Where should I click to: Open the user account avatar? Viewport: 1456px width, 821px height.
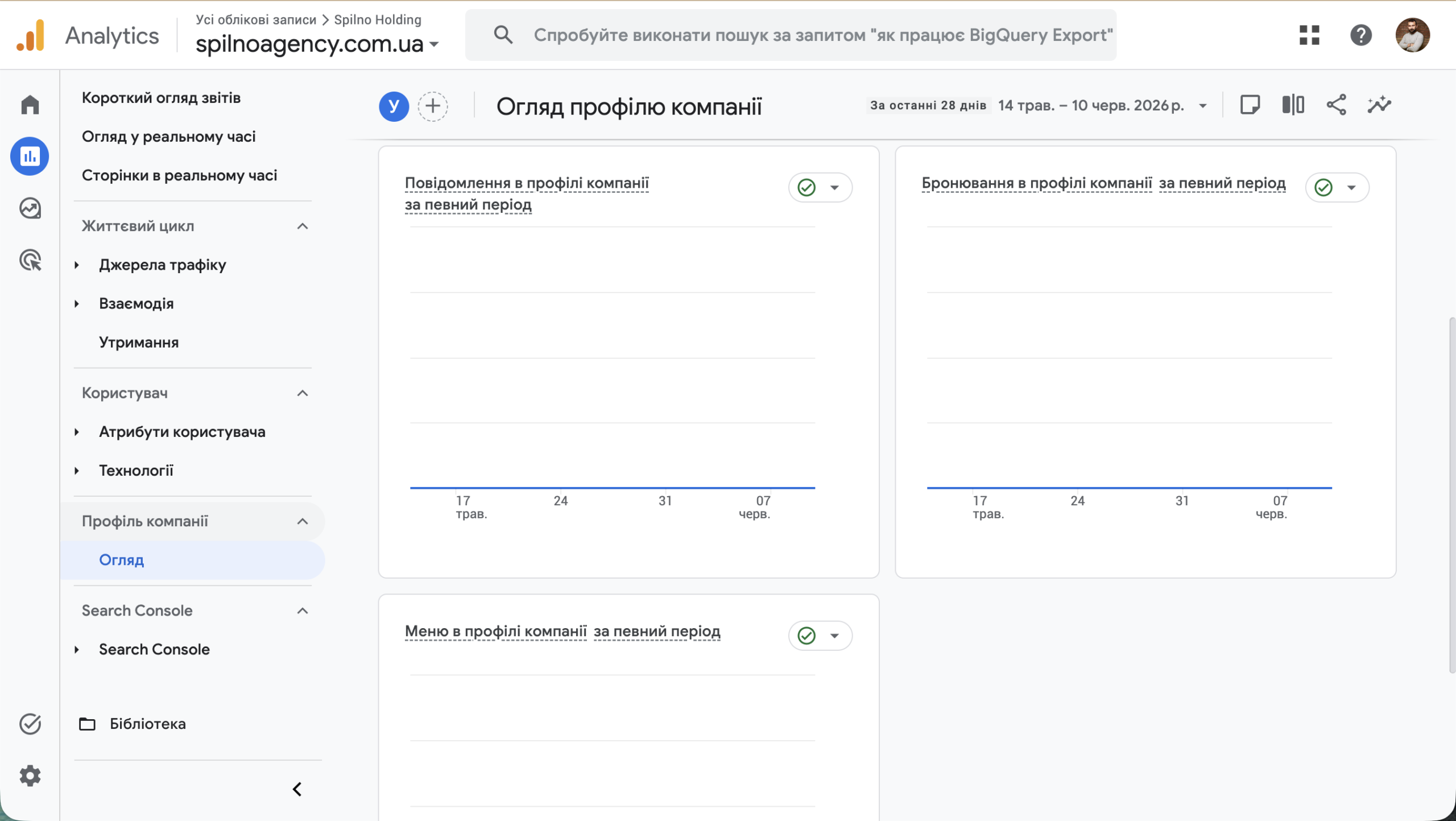(x=1413, y=35)
